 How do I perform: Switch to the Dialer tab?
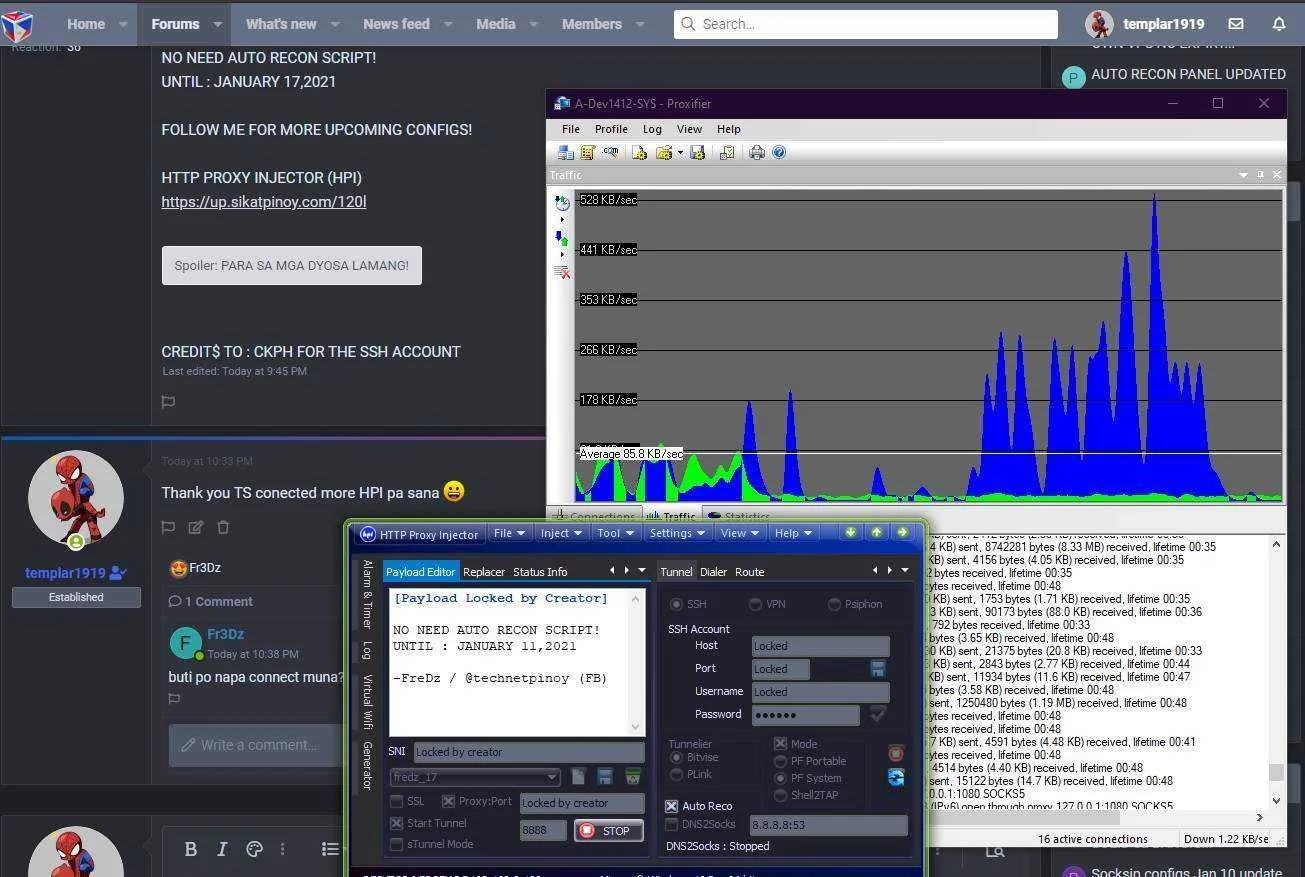click(714, 572)
